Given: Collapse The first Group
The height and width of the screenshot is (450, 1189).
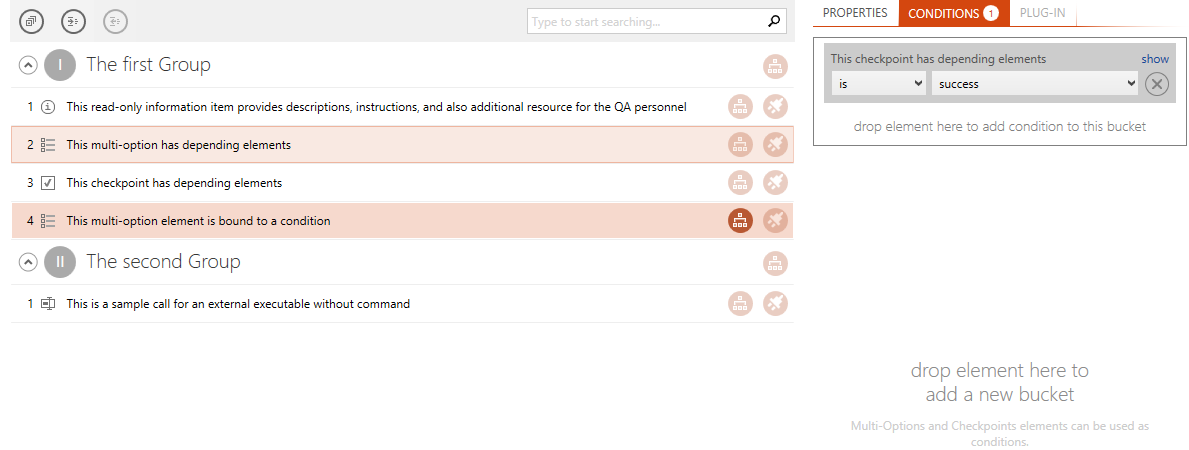Looking at the screenshot, I should point(27,65).
